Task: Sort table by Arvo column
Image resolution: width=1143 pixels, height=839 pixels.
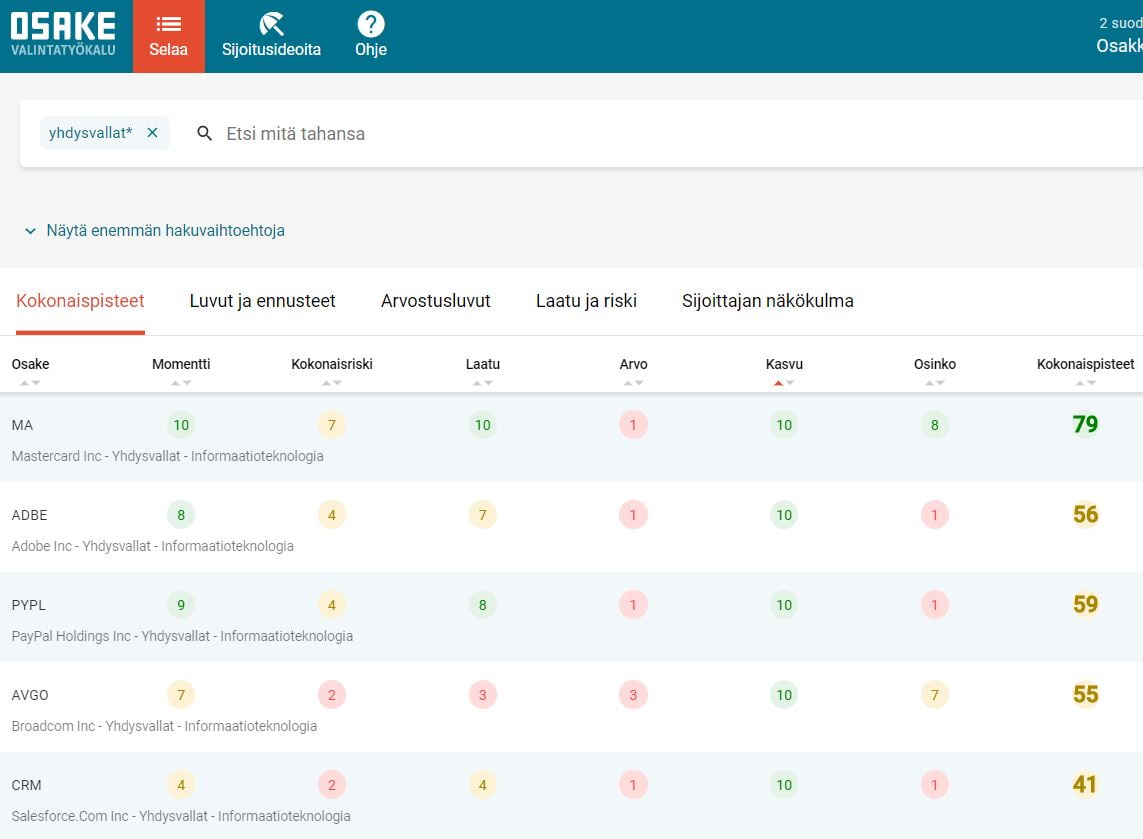Action: point(633,364)
